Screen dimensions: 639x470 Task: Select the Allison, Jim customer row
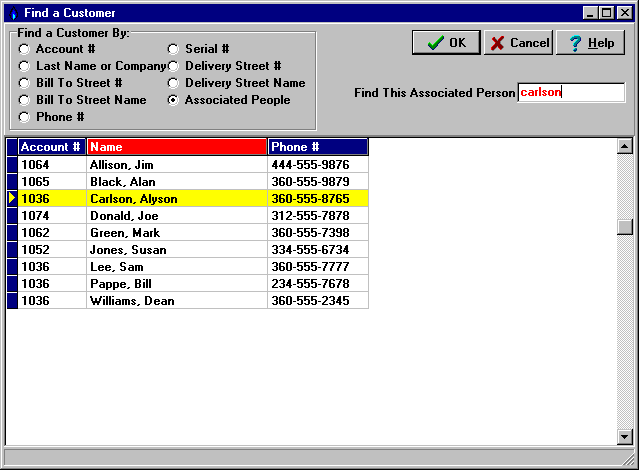(x=177, y=165)
